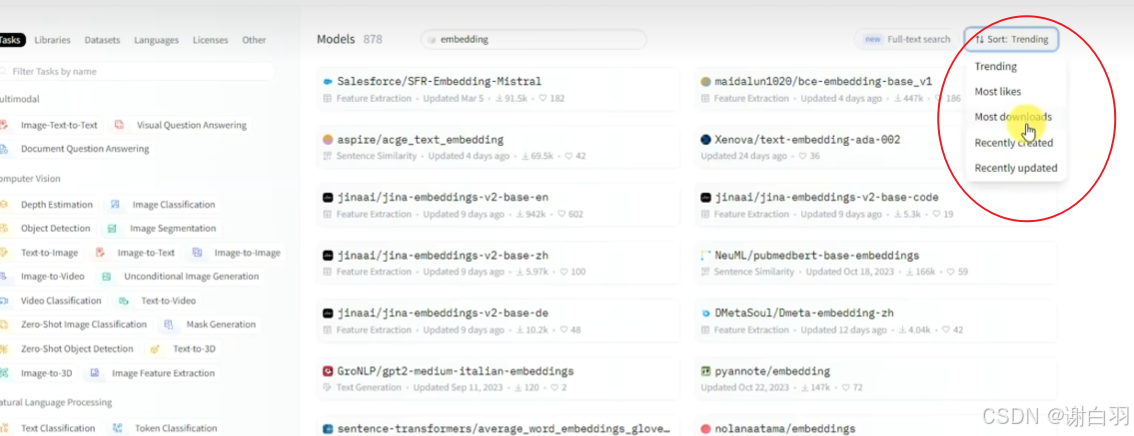Switch to the Languages tab
Screen dimensions: 1134x436
156,40
